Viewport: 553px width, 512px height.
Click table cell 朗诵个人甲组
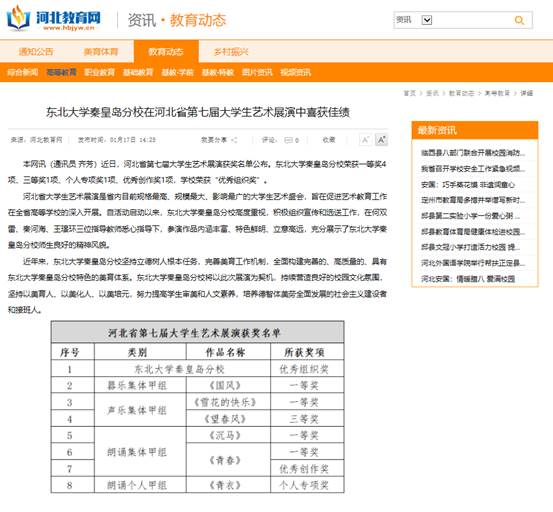(x=140, y=485)
